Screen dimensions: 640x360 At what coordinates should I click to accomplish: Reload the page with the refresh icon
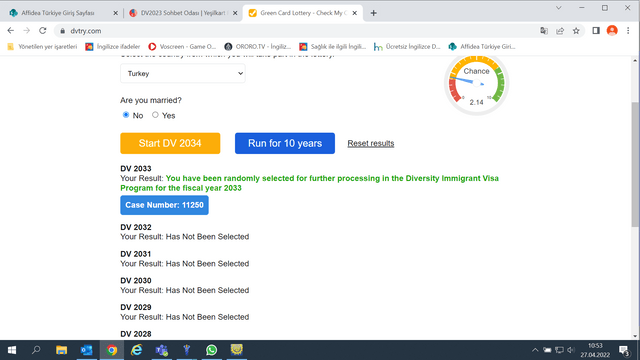[x=42, y=31]
